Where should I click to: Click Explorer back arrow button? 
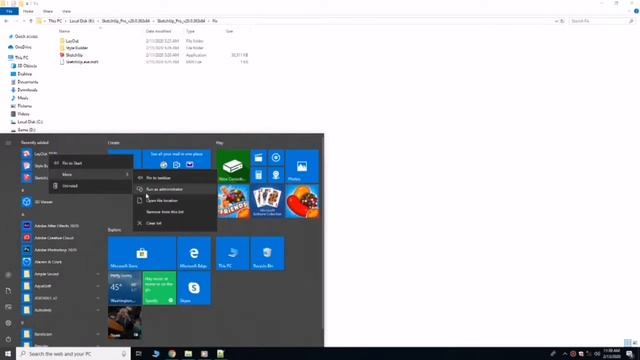pyautogui.click(x=6, y=21)
